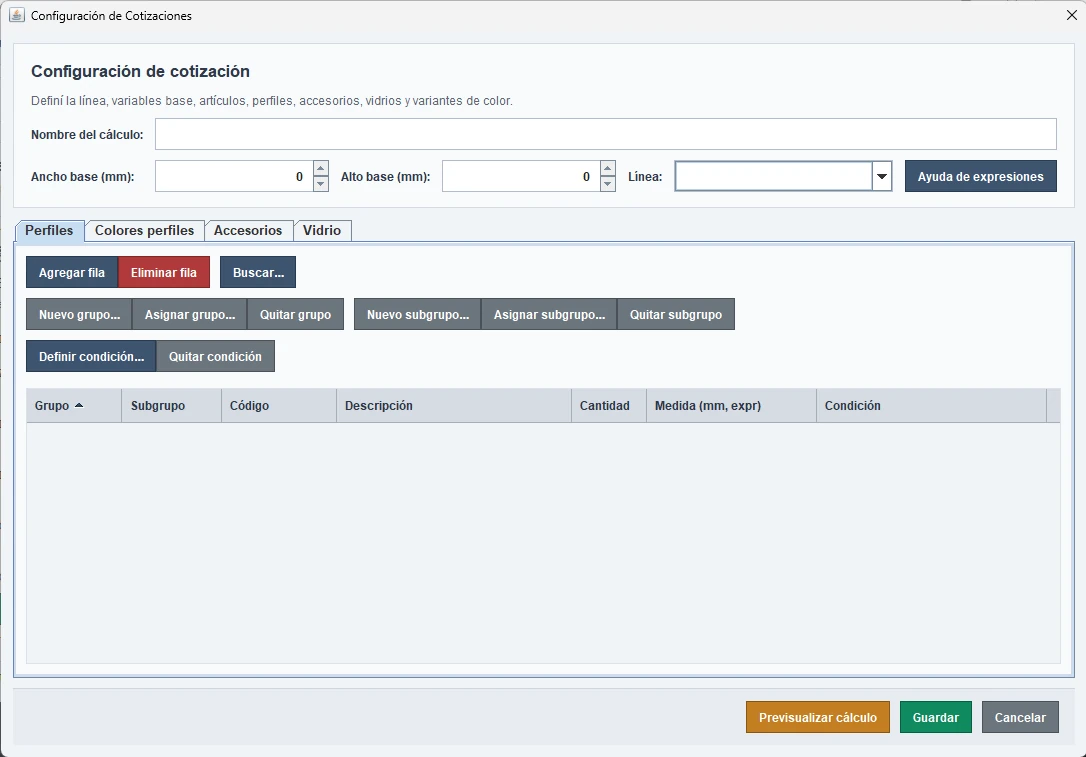
Task: Click Agregar fila button
Action: pos(72,272)
